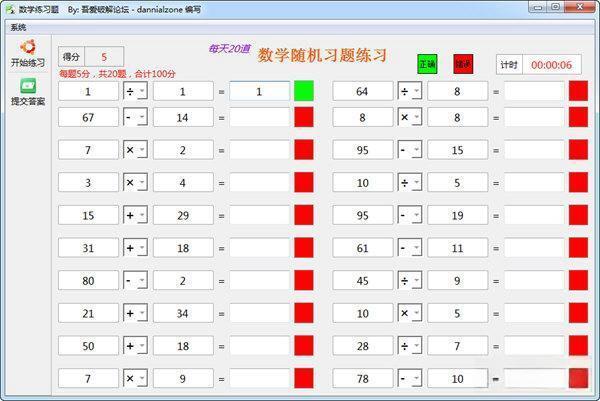Click the 得分 score value 5
Image resolution: width=600 pixels, height=401 pixels.
(x=104, y=57)
